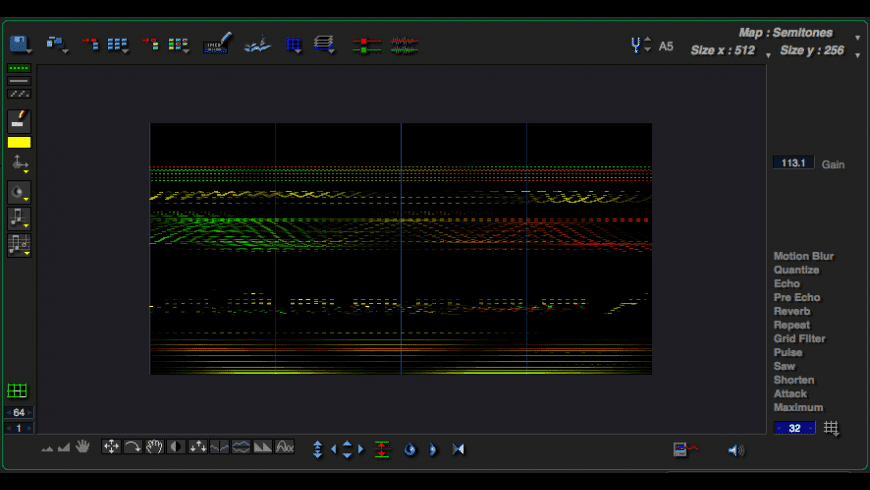Image resolution: width=870 pixels, height=490 pixels.
Task: Click the yellow color swatch
Action: point(19,142)
